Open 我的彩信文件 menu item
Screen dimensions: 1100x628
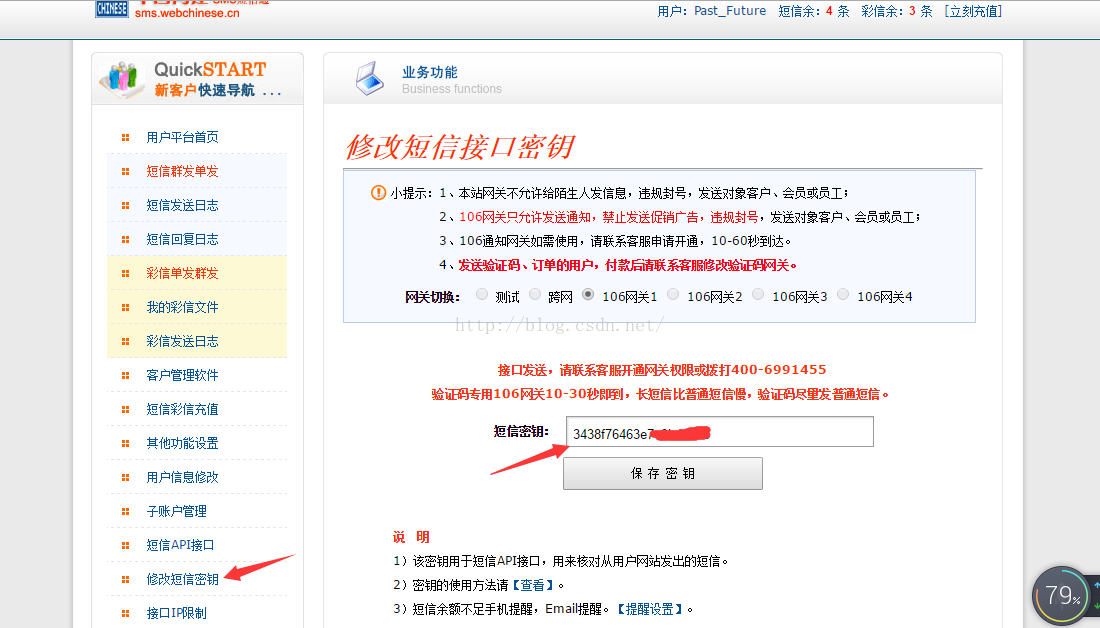tap(182, 307)
